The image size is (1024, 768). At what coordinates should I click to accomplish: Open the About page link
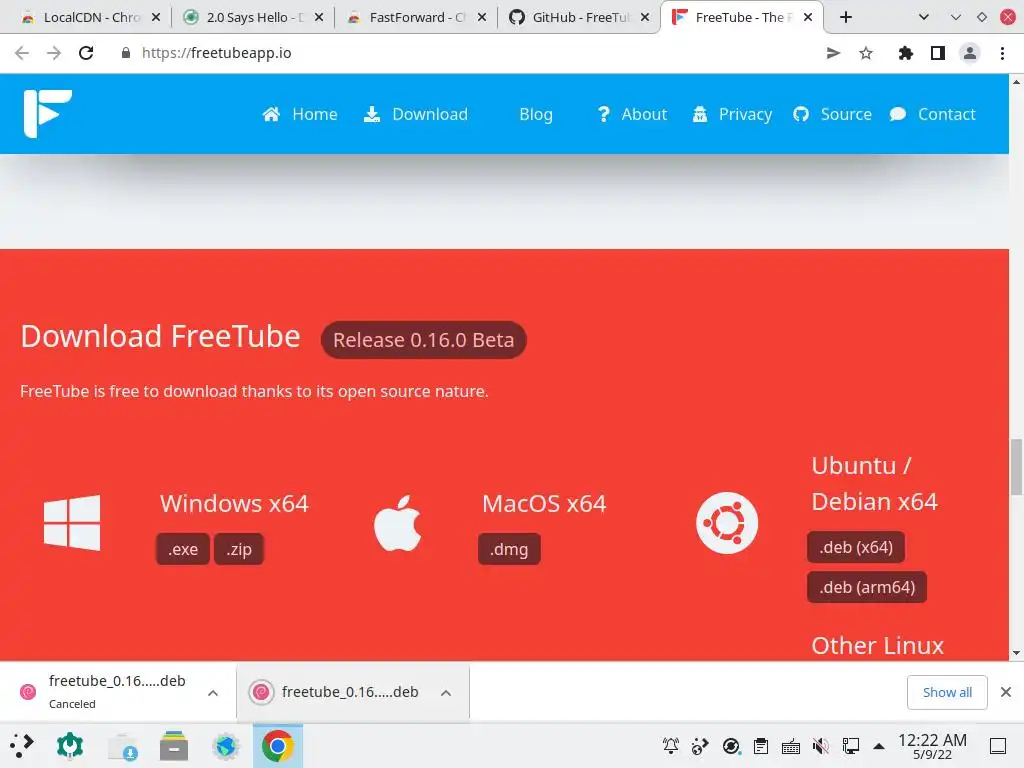pyautogui.click(x=632, y=114)
